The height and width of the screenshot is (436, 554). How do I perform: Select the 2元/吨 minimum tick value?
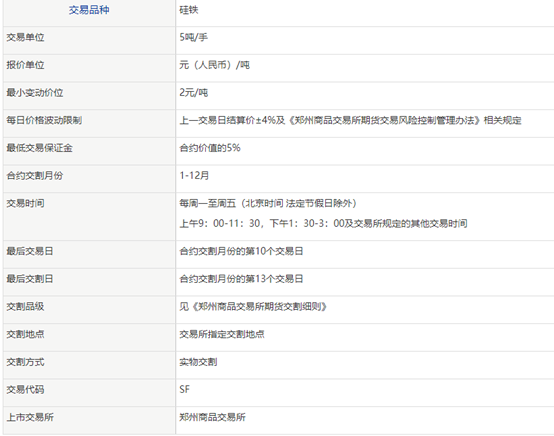193,93
